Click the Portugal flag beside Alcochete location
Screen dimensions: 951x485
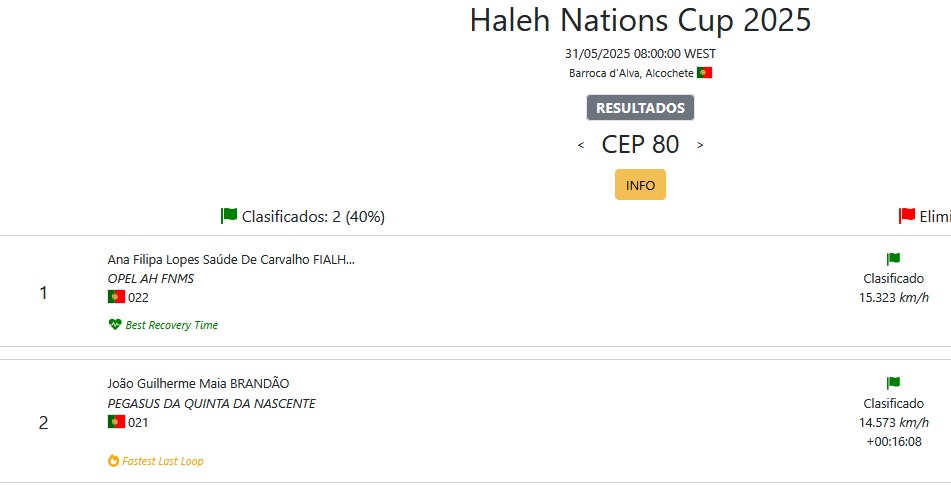tap(704, 73)
